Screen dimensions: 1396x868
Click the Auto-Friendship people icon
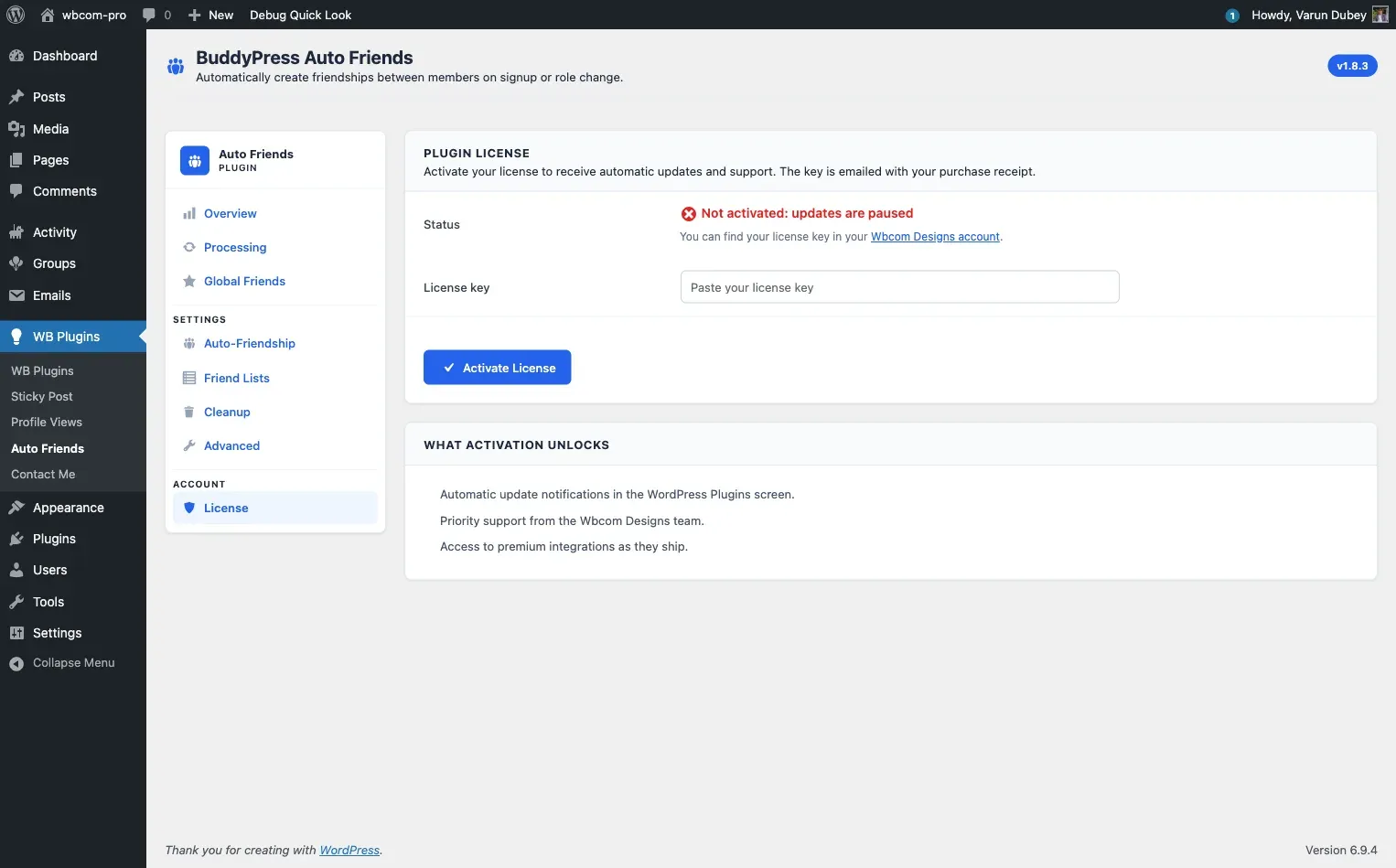click(x=189, y=344)
